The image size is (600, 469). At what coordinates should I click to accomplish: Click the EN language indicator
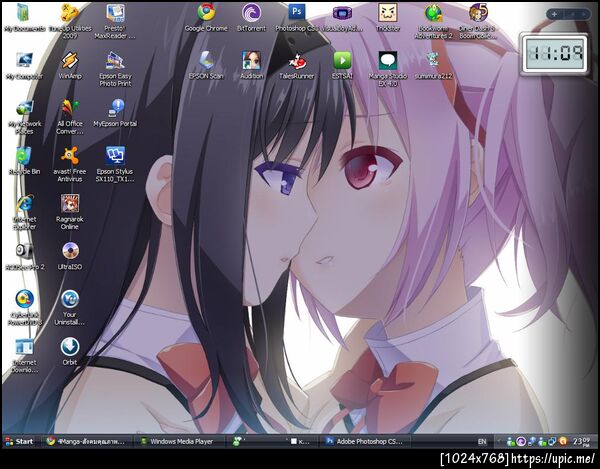point(482,441)
